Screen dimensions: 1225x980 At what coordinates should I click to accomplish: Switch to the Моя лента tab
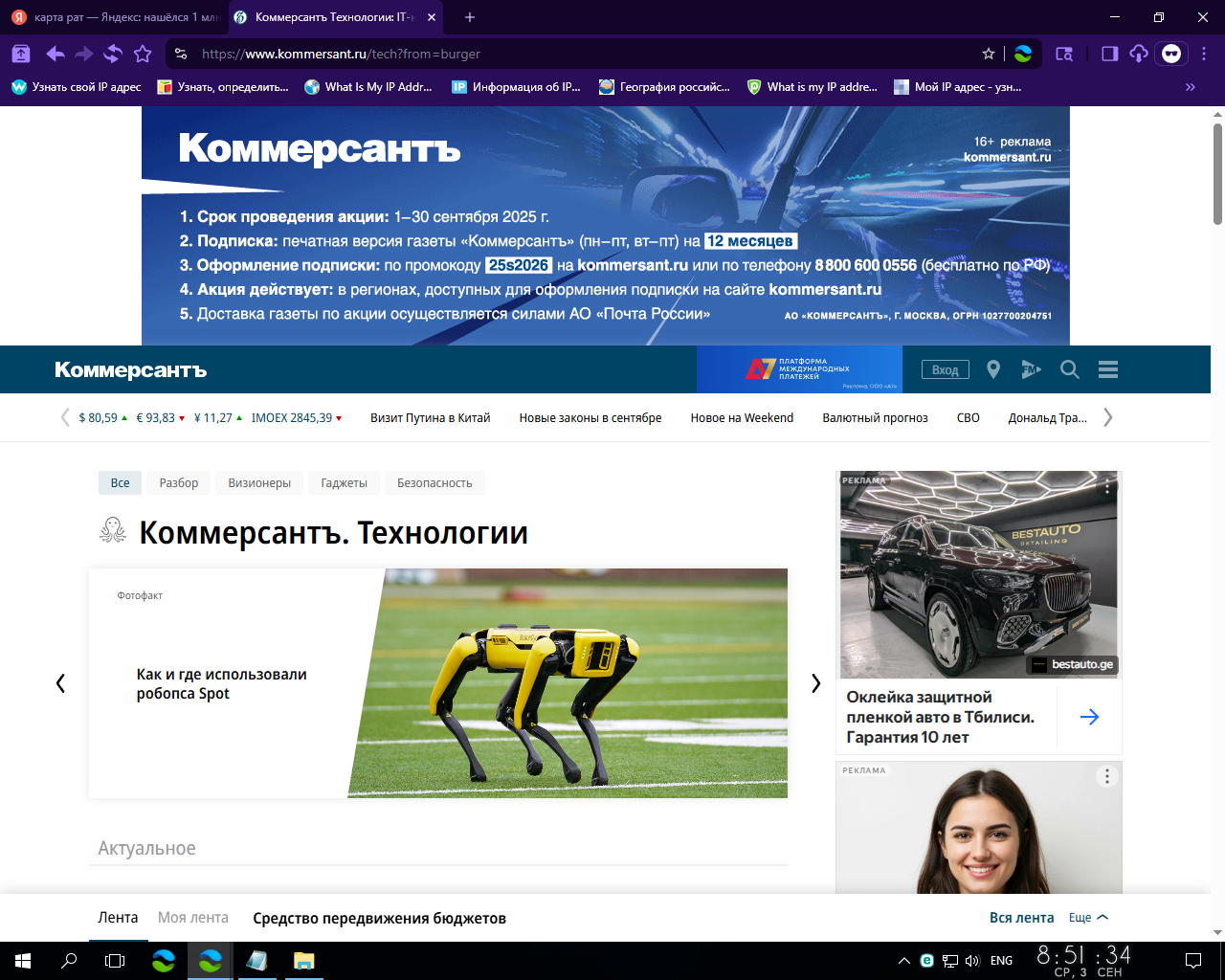(x=193, y=917)
